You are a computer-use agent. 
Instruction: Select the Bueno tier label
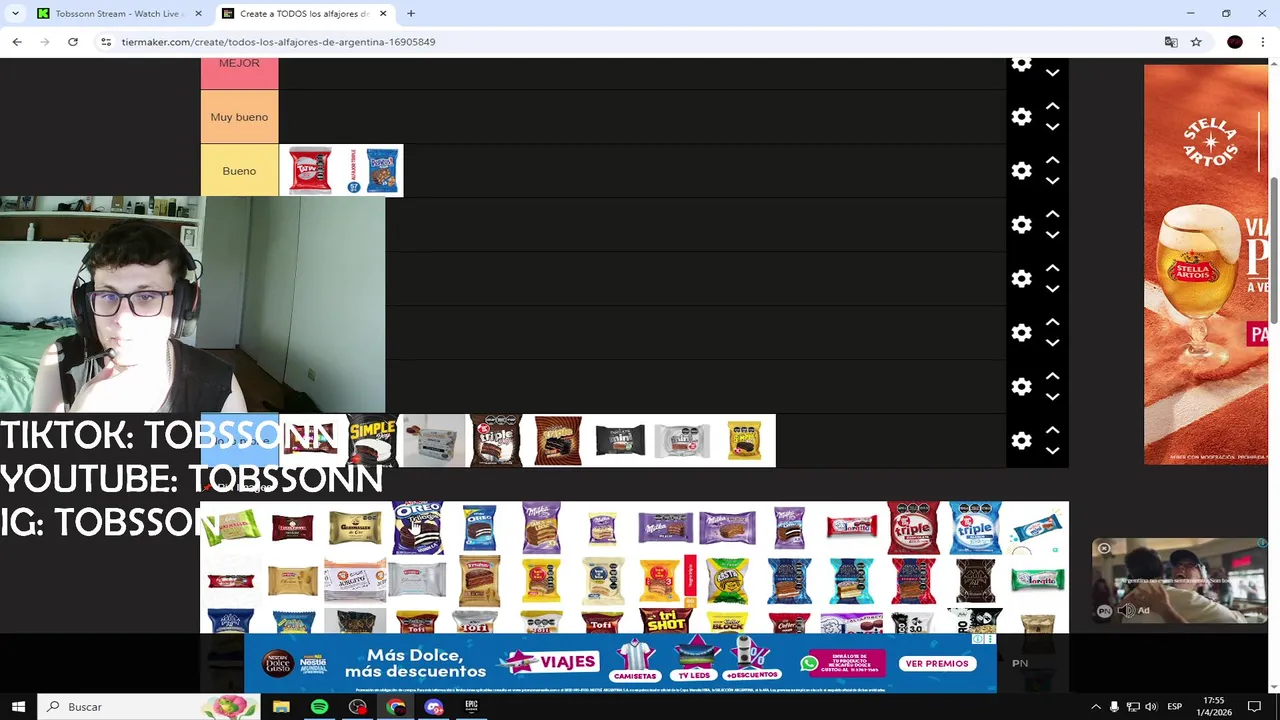tap(239, 171)
